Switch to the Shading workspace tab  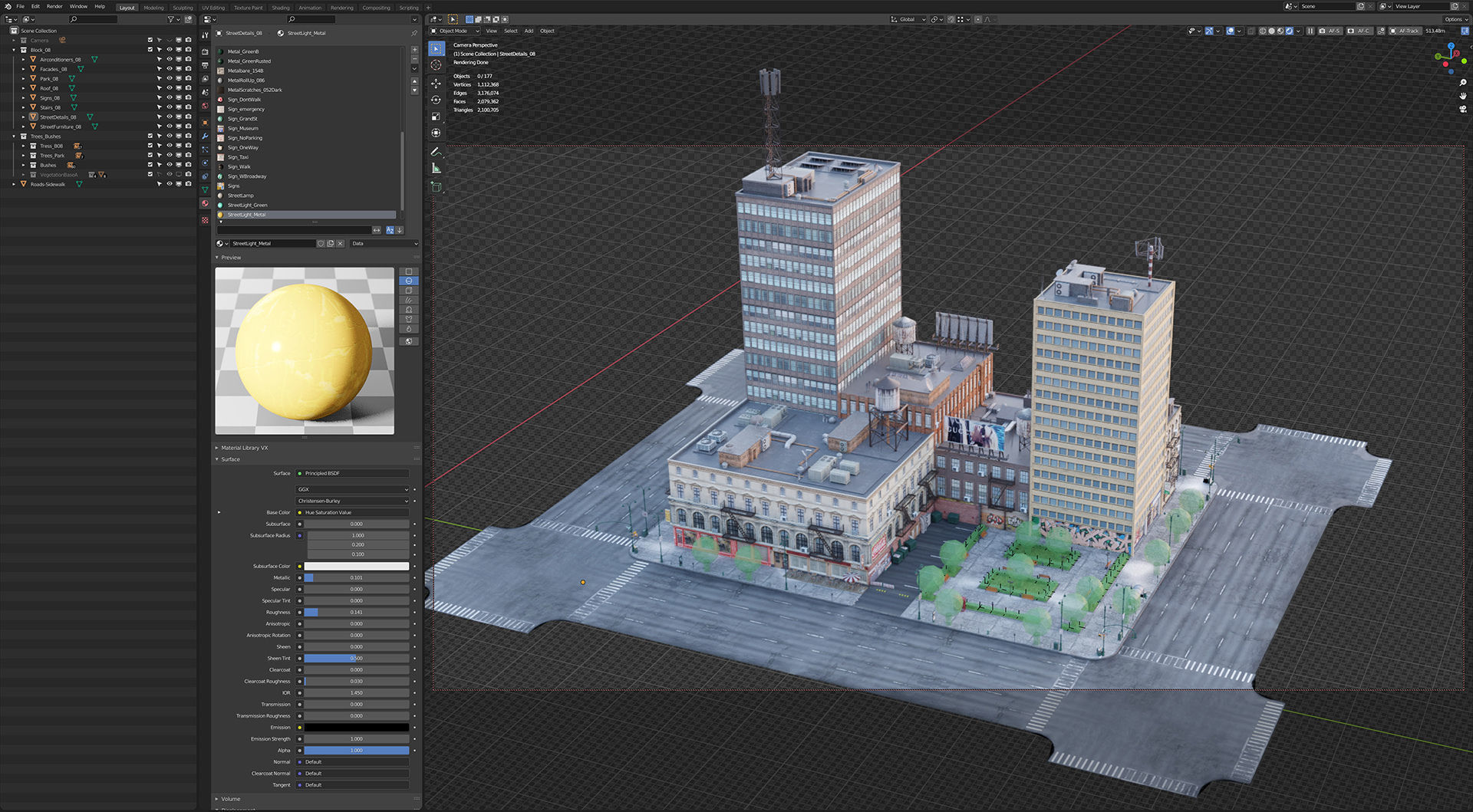[281, 8]
